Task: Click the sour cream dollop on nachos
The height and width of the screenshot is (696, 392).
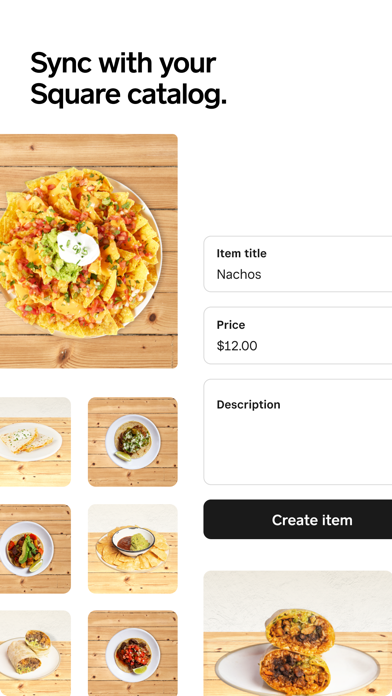Action: tap(78, 247)
